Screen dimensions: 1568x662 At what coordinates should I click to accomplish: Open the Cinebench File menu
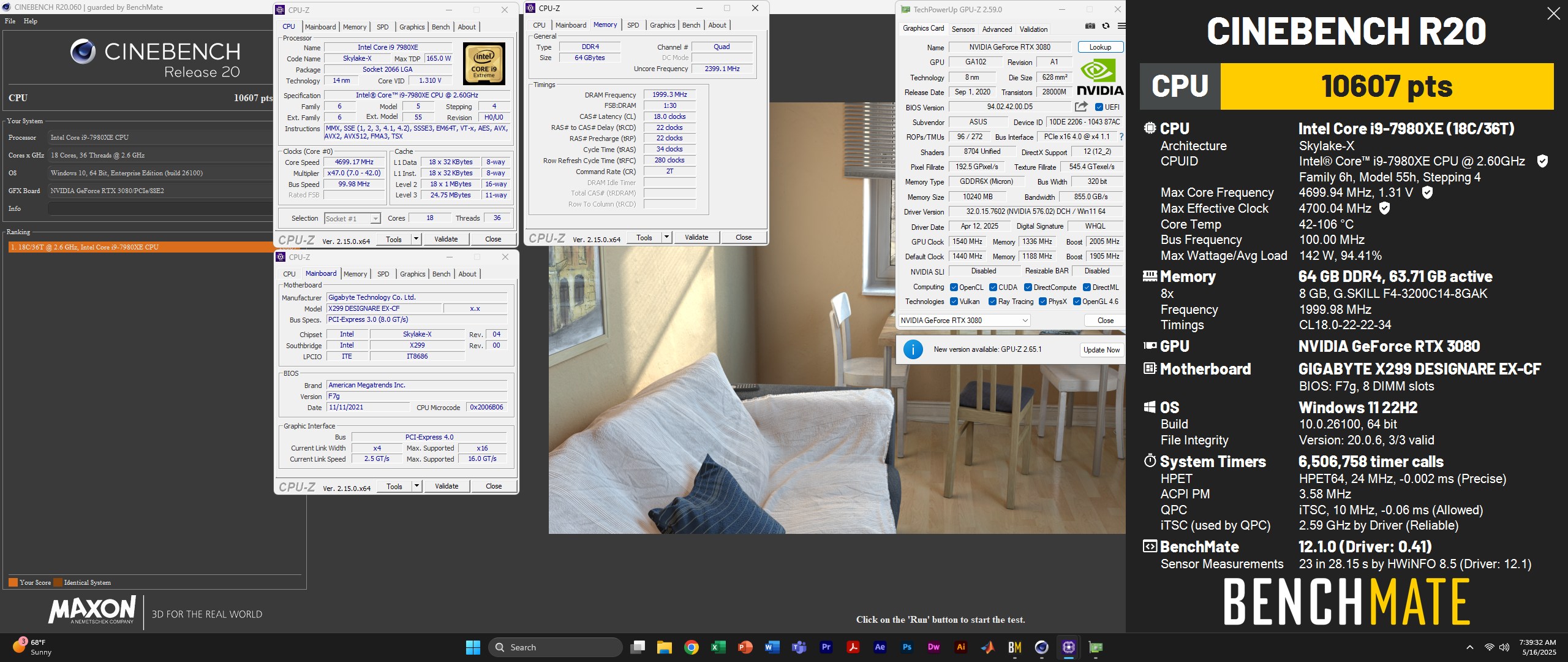tap(10, 21)
